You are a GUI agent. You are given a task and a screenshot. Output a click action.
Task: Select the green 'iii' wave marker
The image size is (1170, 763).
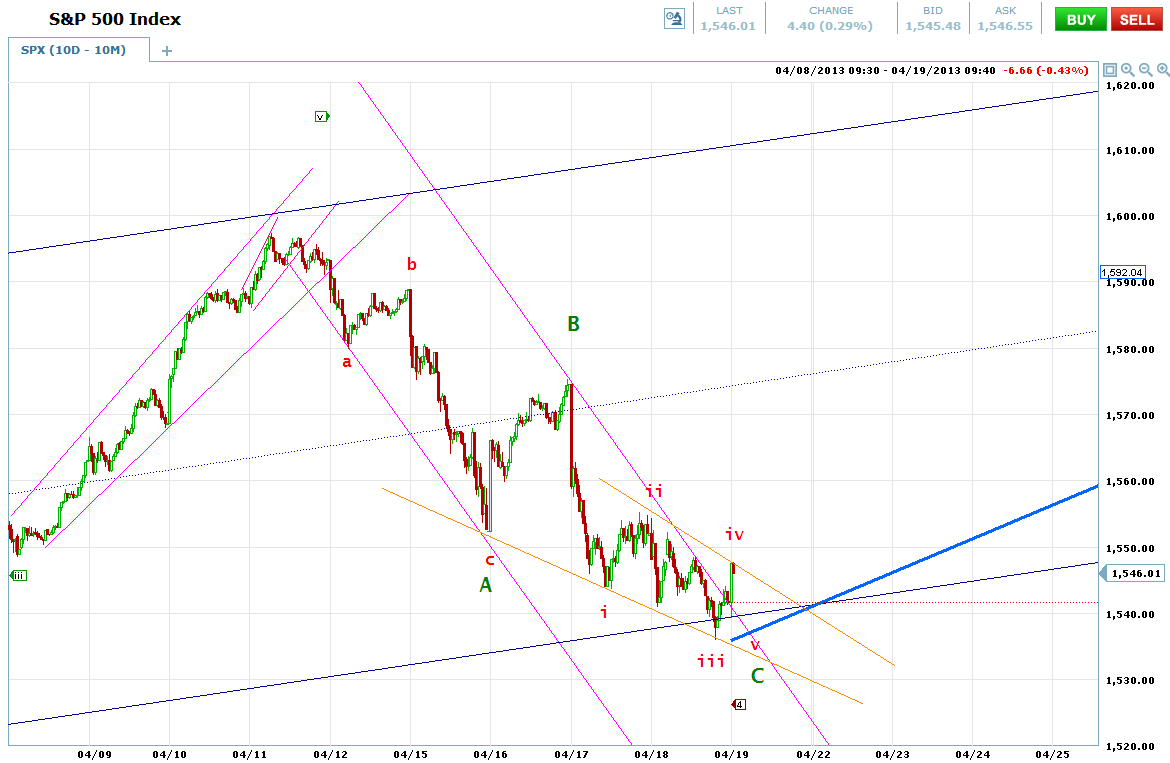[19, 575]
